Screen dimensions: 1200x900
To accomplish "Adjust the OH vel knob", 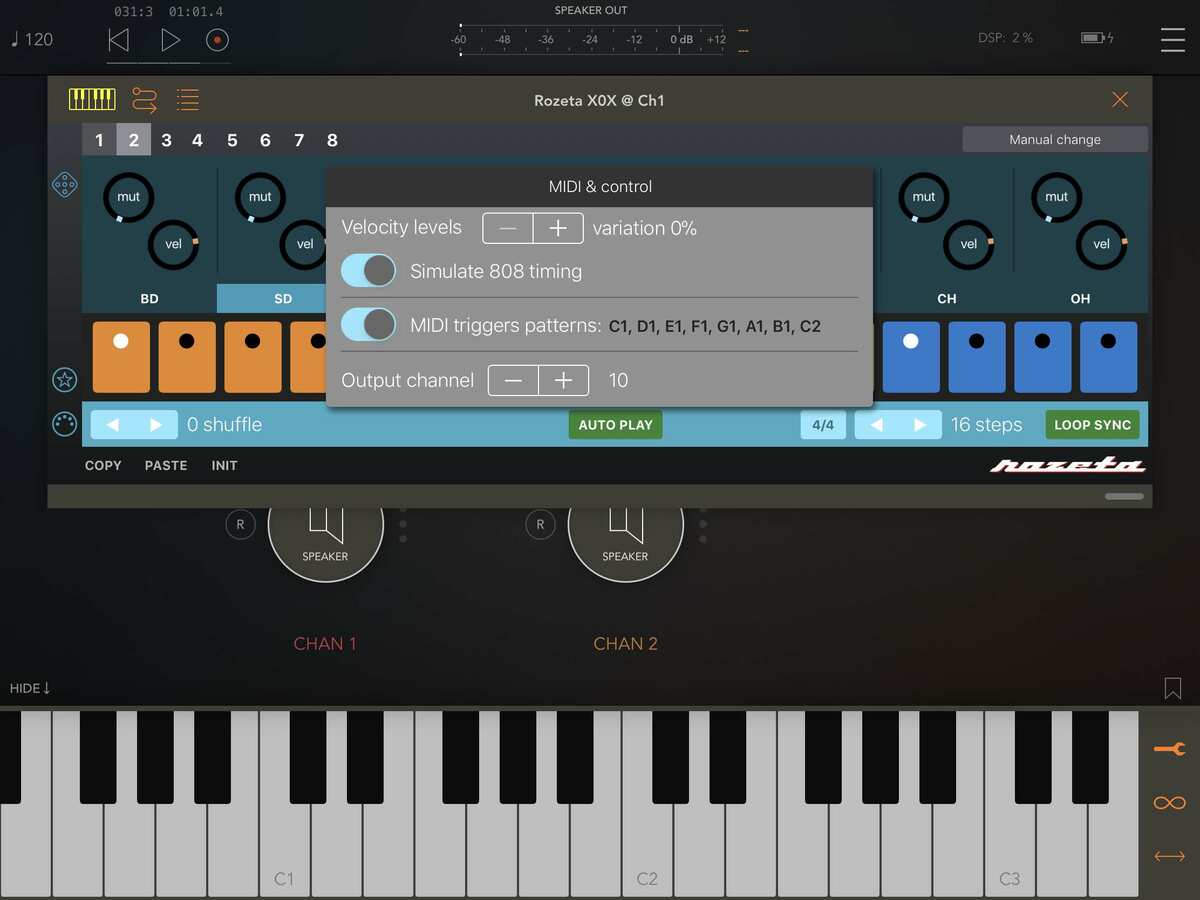I will click(x=1102, y=244).
